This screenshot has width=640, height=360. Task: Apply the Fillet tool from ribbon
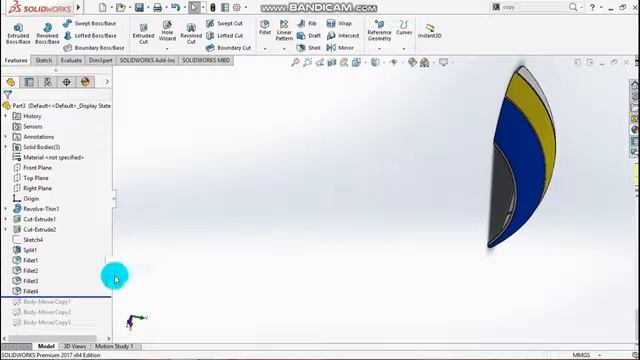[x=265, y=28]
